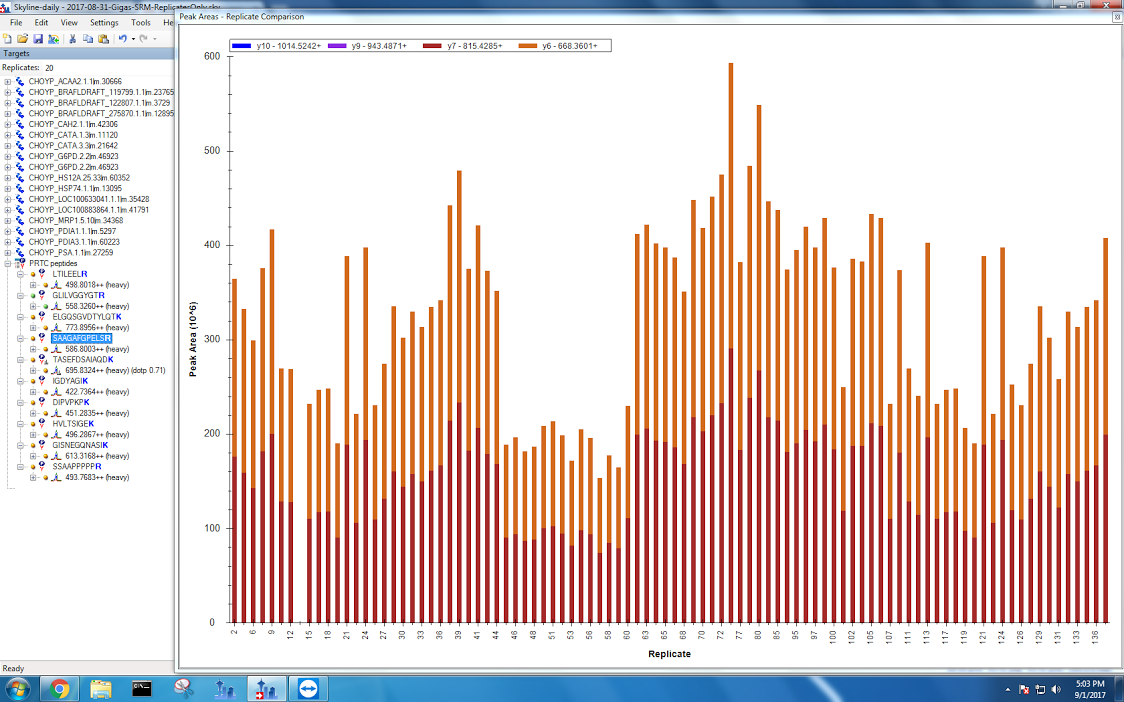Save the document with the floppy icon
Image resolution: width=1124 pixels, height=702 pixels.
point(37,39)
